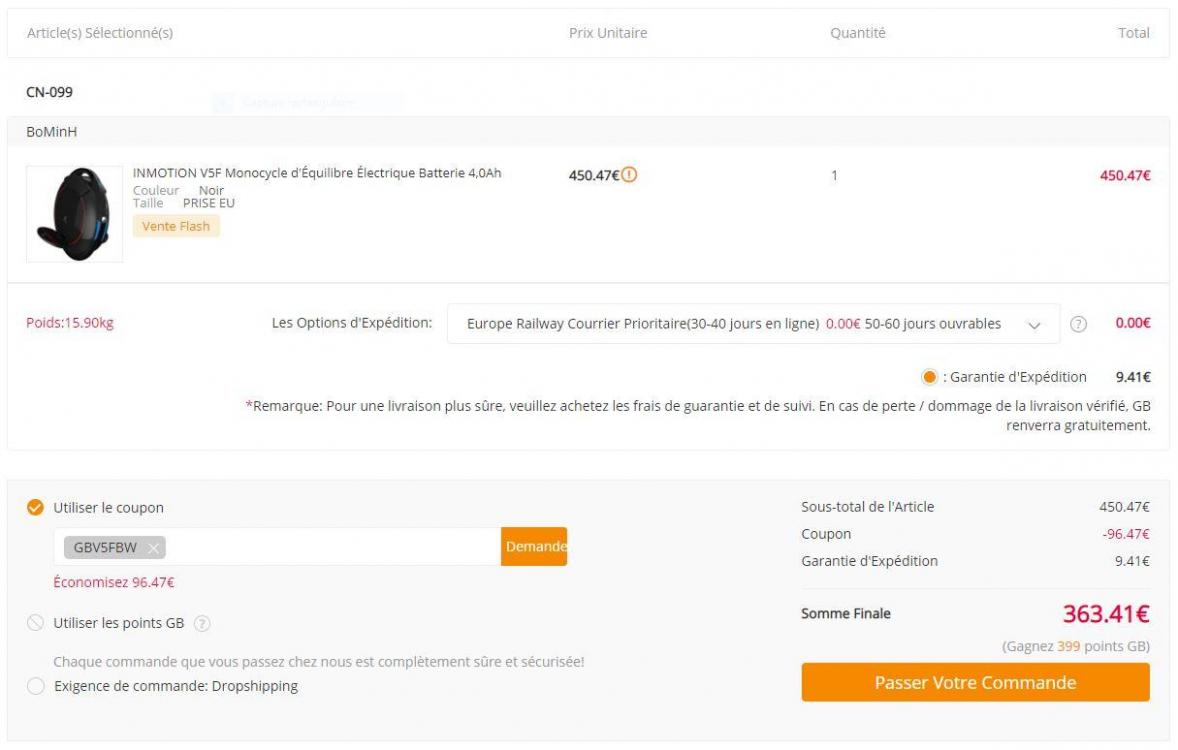This screenshot has height=750, width=1178.
Task: Open the shipping options help question icon
Action: 1078,324
